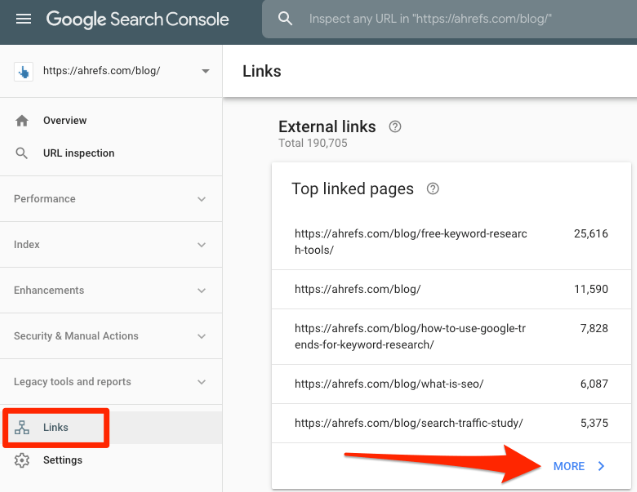The image size is (637, 492).
Task: Click link count 6,087
Action: point(594,384)
